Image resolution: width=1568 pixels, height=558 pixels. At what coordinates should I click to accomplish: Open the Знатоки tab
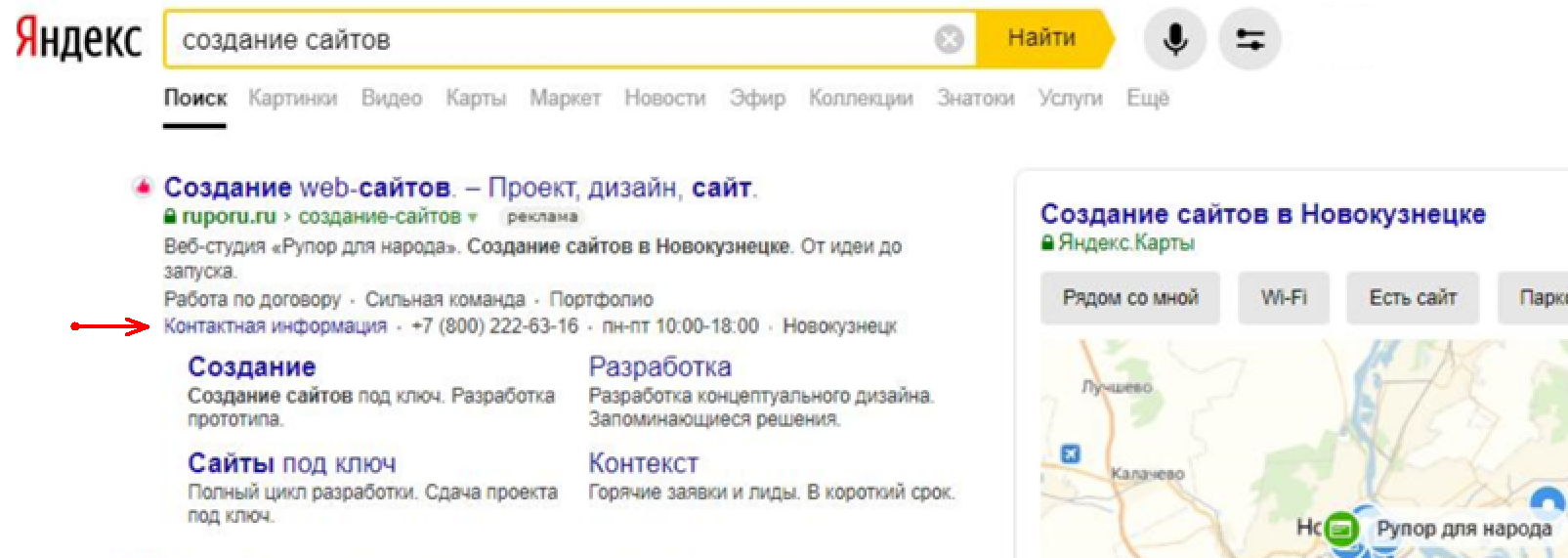click(x=976, y=98)
